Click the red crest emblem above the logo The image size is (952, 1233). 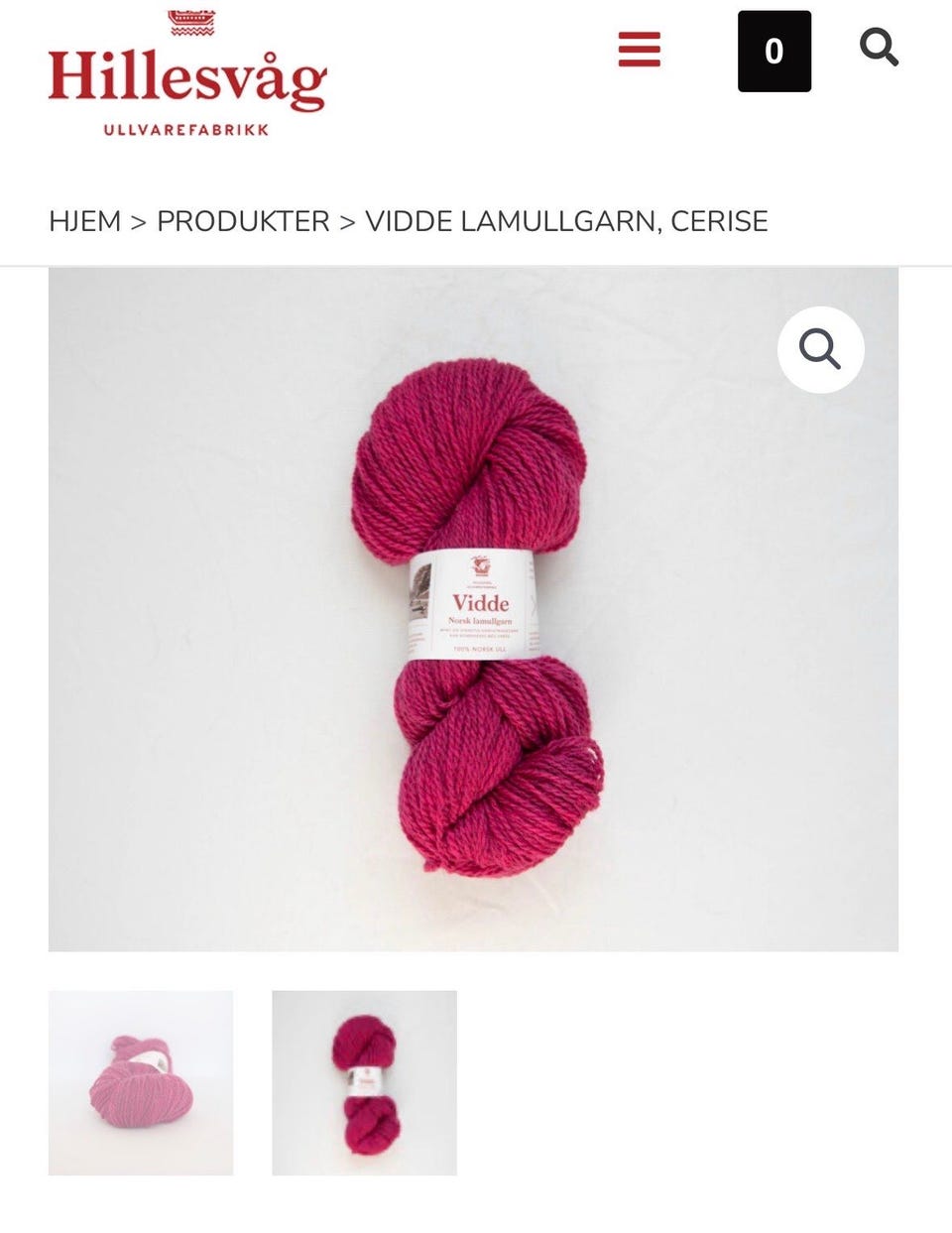coord(191,23)
